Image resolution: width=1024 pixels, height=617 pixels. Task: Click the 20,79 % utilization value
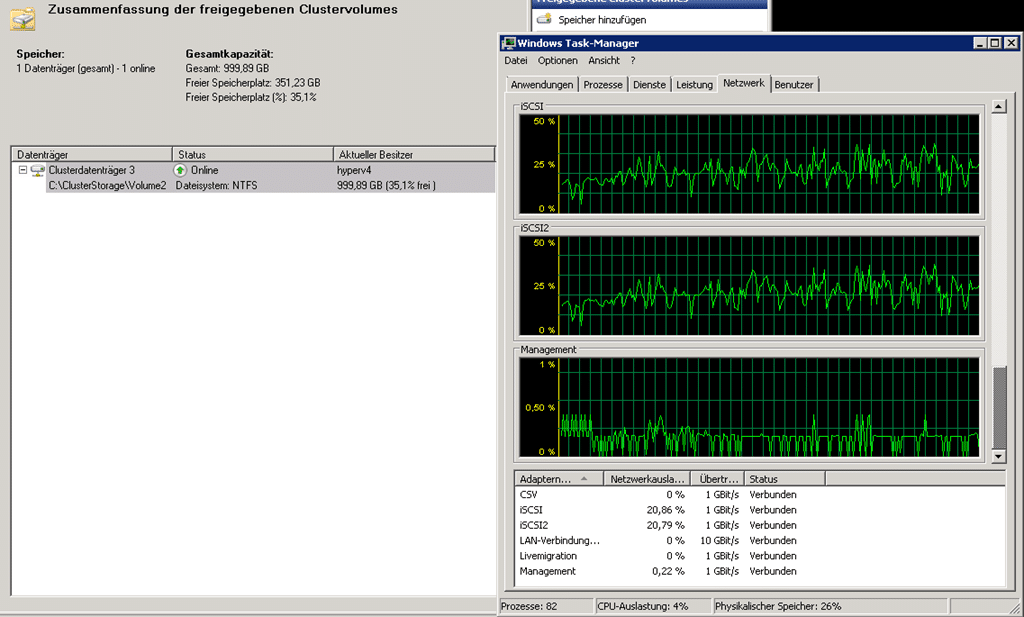665,526
